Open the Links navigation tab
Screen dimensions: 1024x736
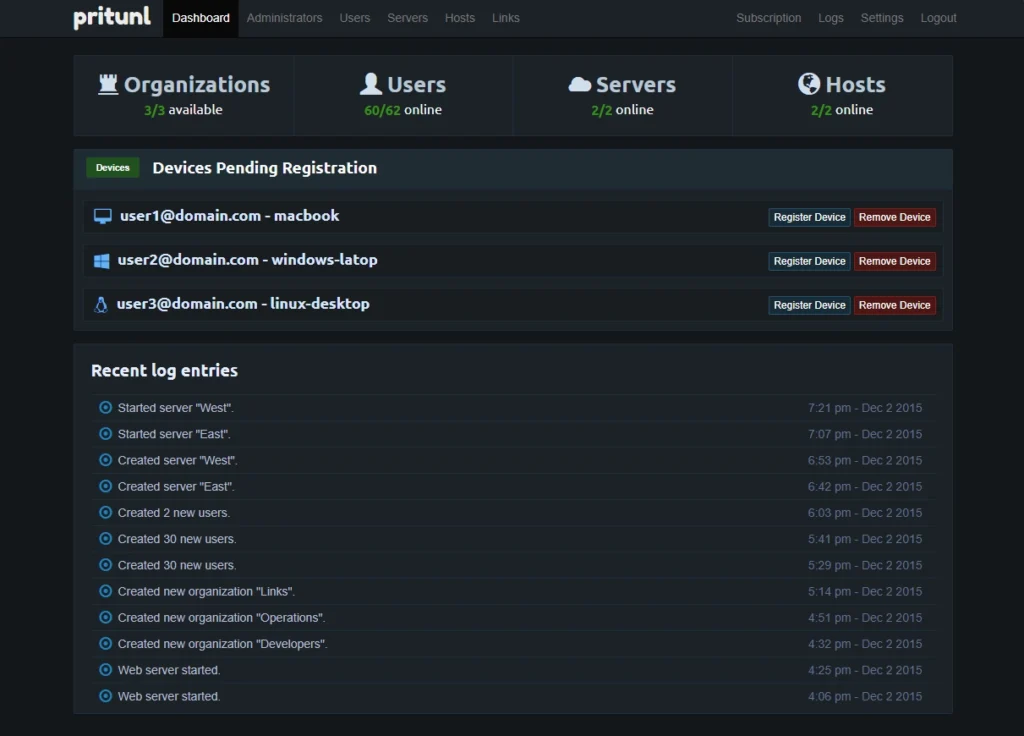pyautogui.click(x=505, y=18)
